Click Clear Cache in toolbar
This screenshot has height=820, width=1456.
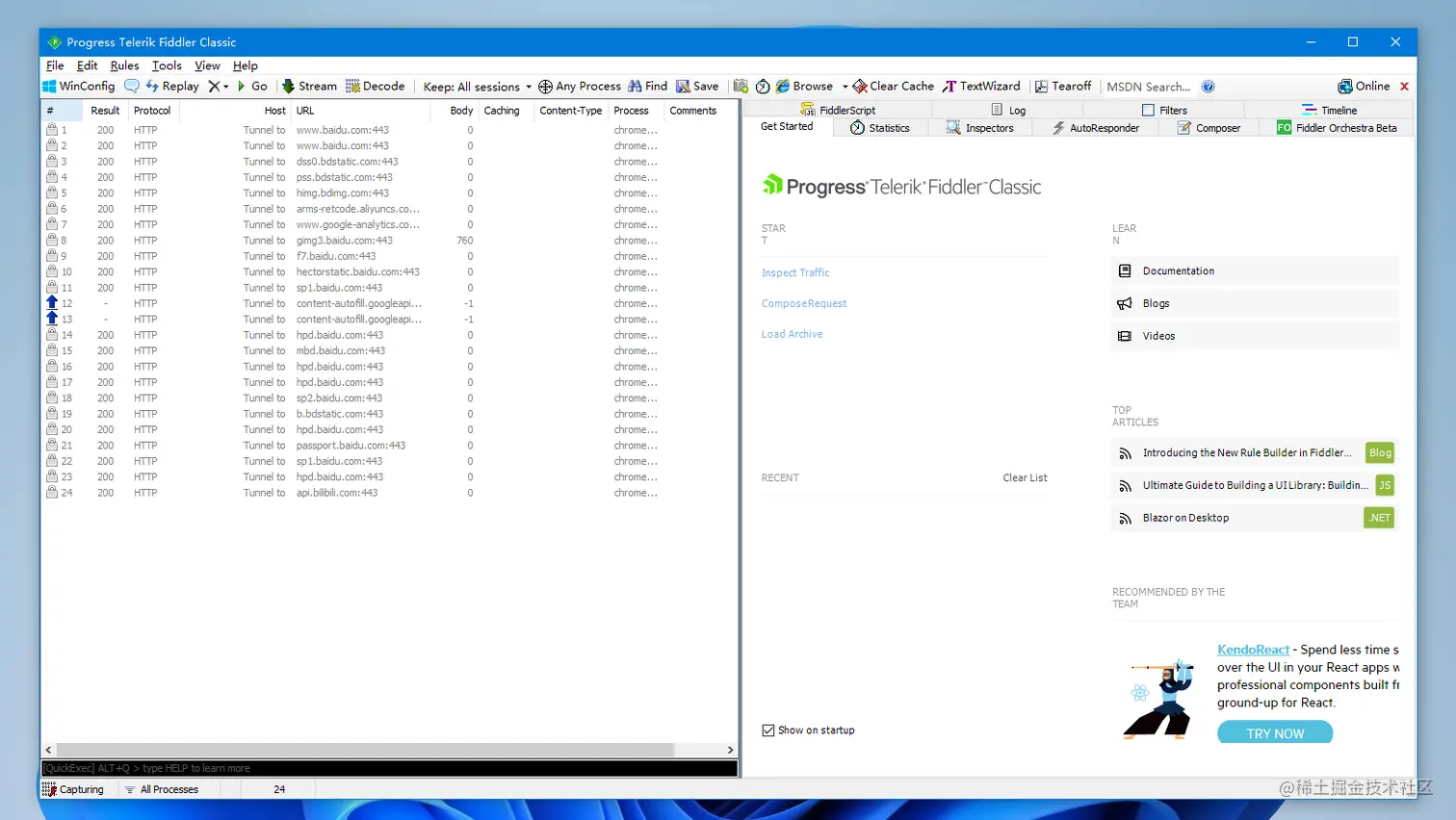click(894, 86)
